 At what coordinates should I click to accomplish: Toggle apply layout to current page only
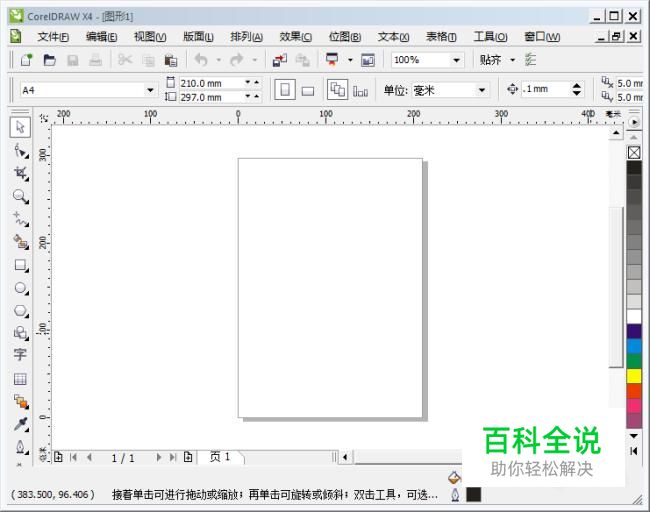pyautogui.click(x=360, y=91)
